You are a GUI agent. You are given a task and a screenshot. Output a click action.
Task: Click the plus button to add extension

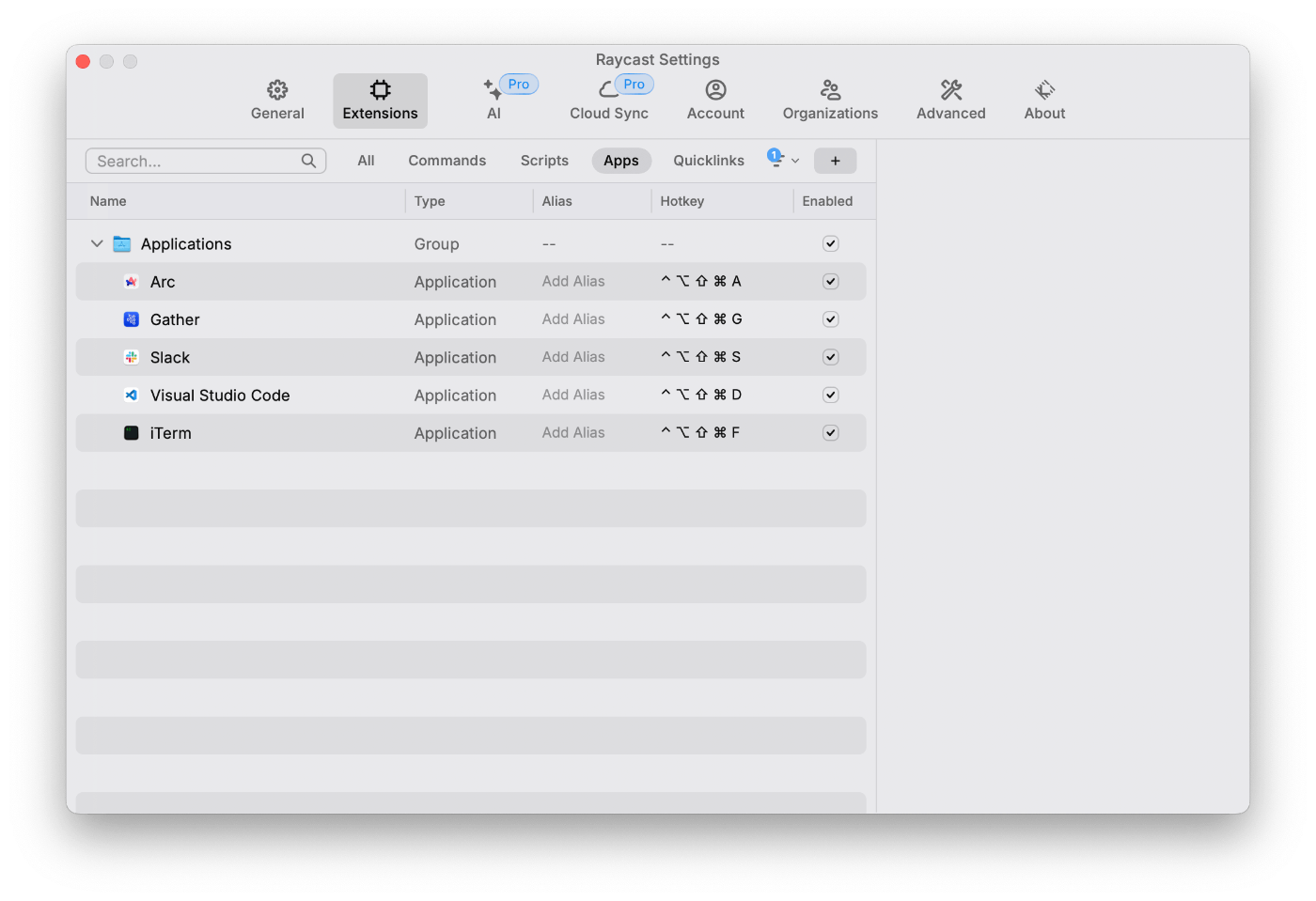tap(835, 161)
